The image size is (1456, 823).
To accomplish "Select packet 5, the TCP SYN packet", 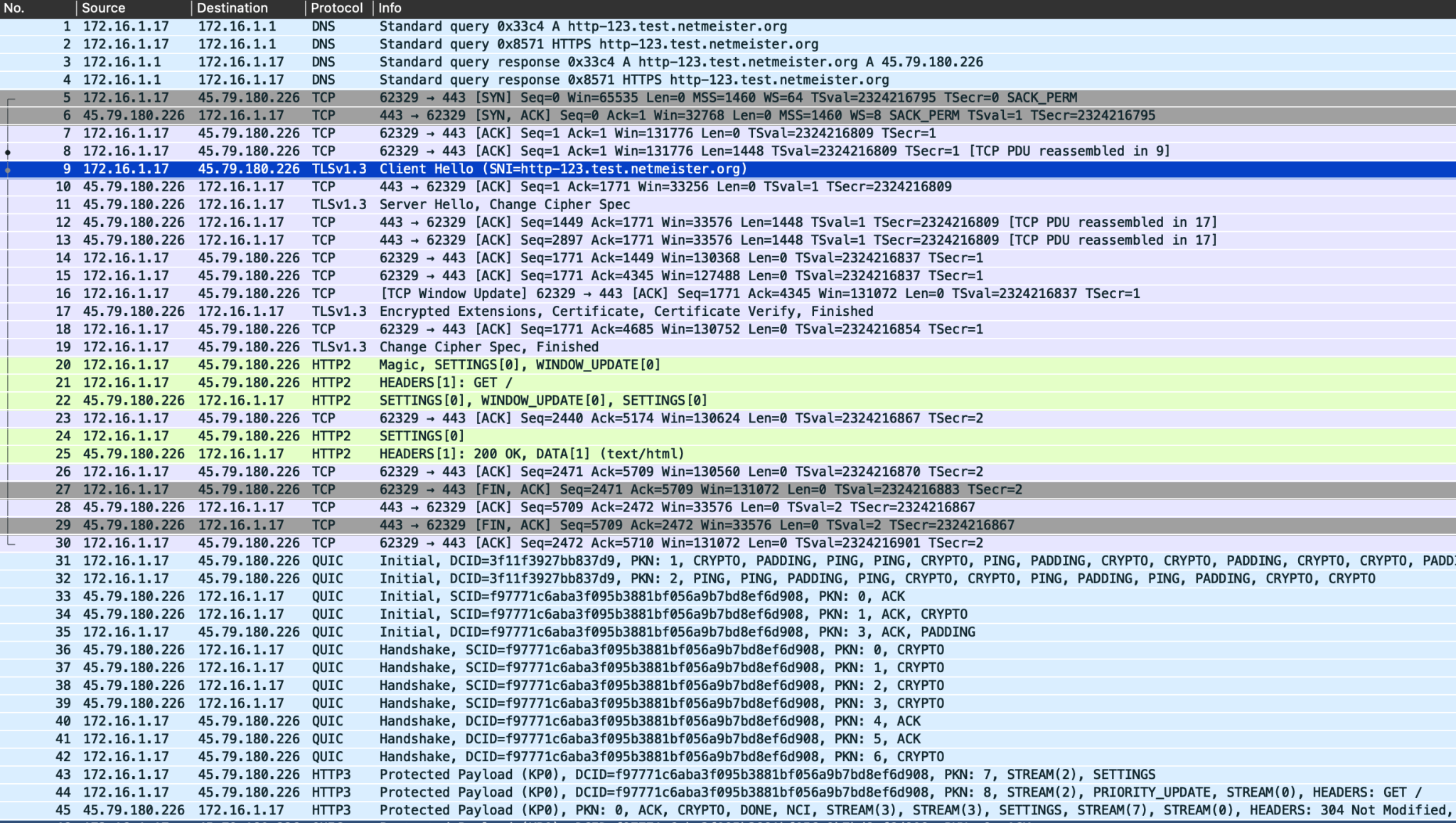I will [x=498, y=97].
